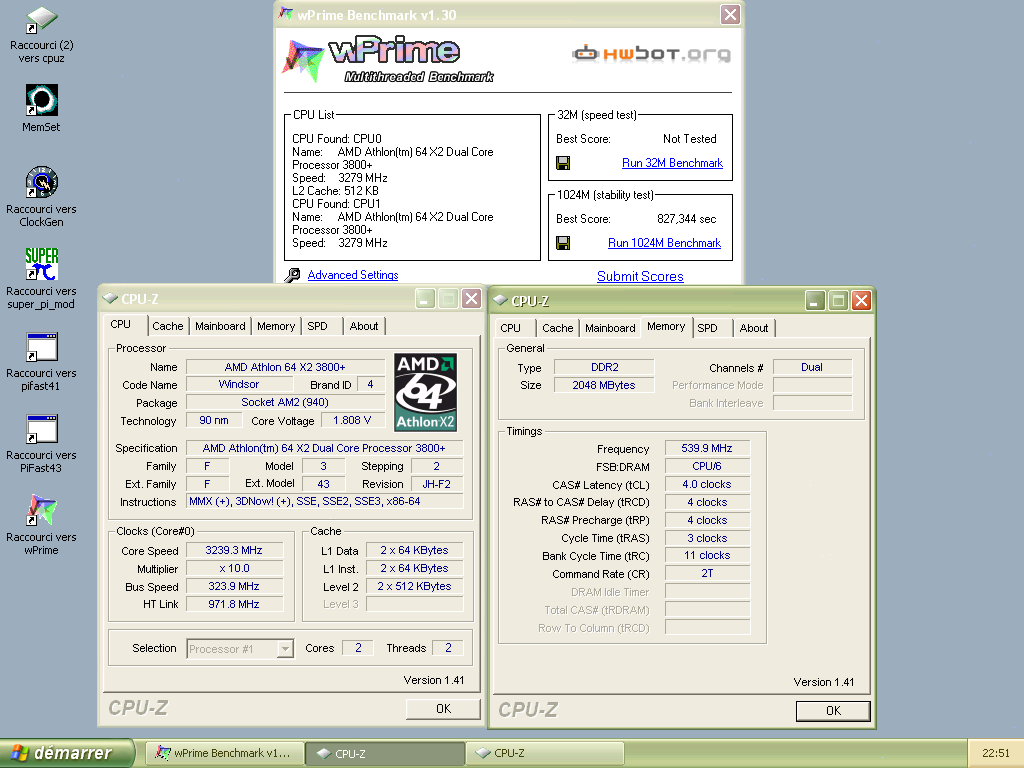Activate the first CPU-Z taskbar button

[385, 753]
